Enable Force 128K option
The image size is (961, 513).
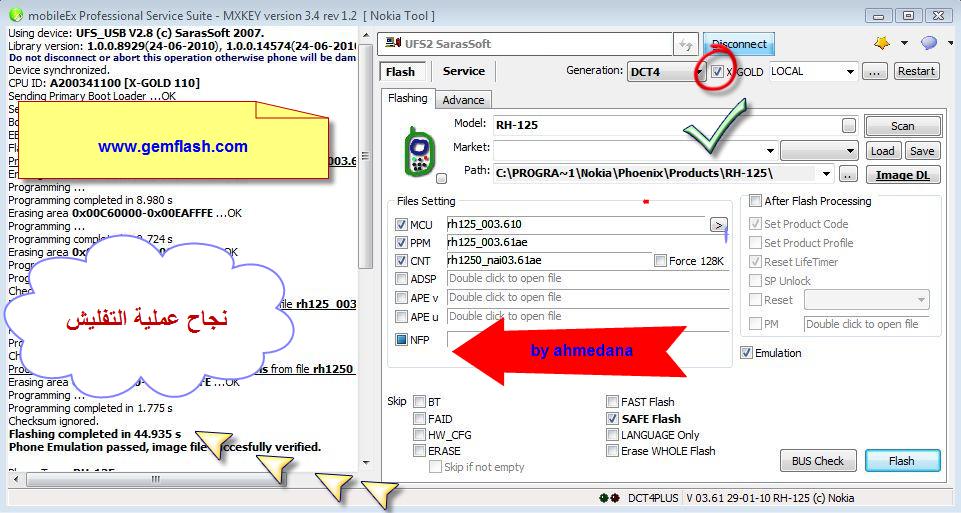[660, 261]
